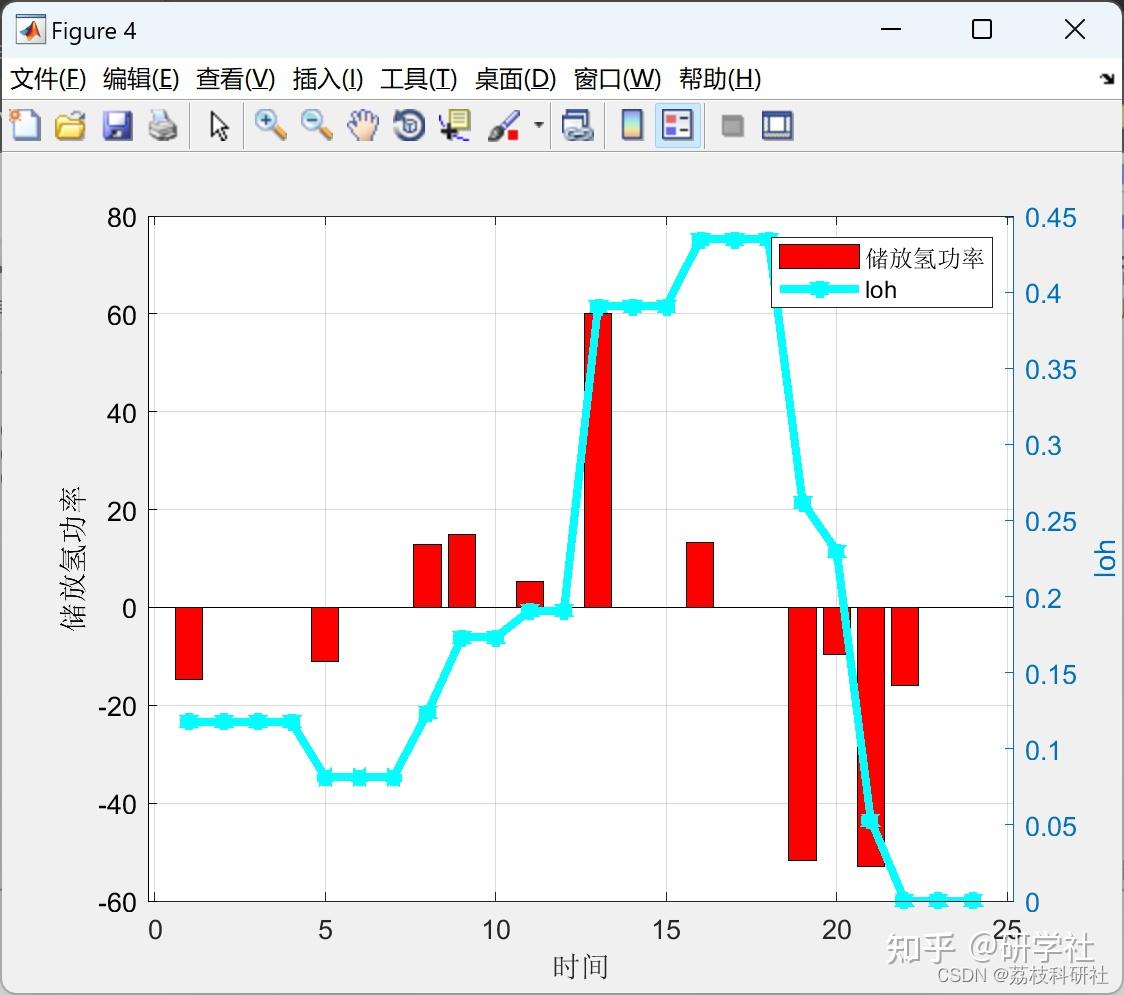Image resolution: width=1124 pixels, height=995 pixels.
Task: Close the Figure 4 window
Action: 1075,29
